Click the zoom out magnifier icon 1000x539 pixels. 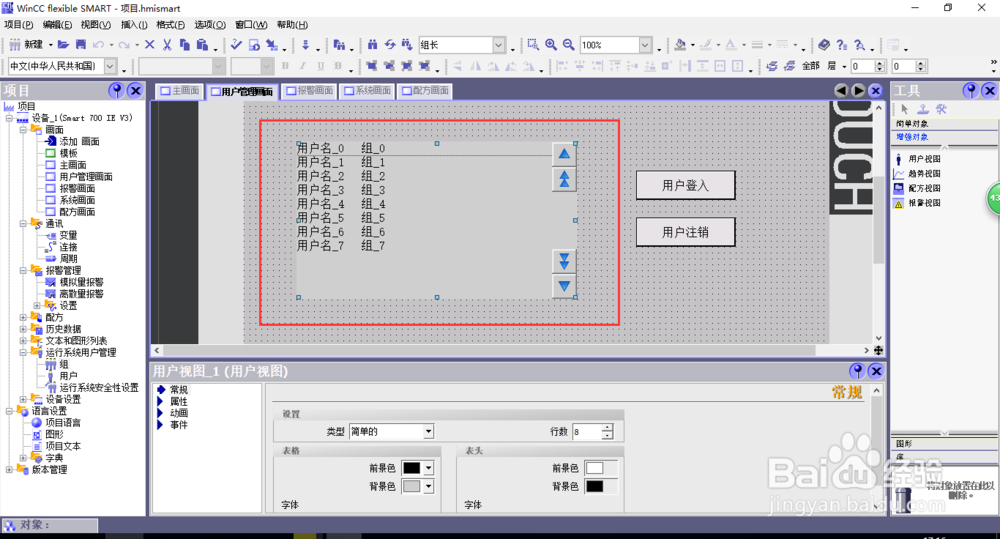(x=568, y=45)
